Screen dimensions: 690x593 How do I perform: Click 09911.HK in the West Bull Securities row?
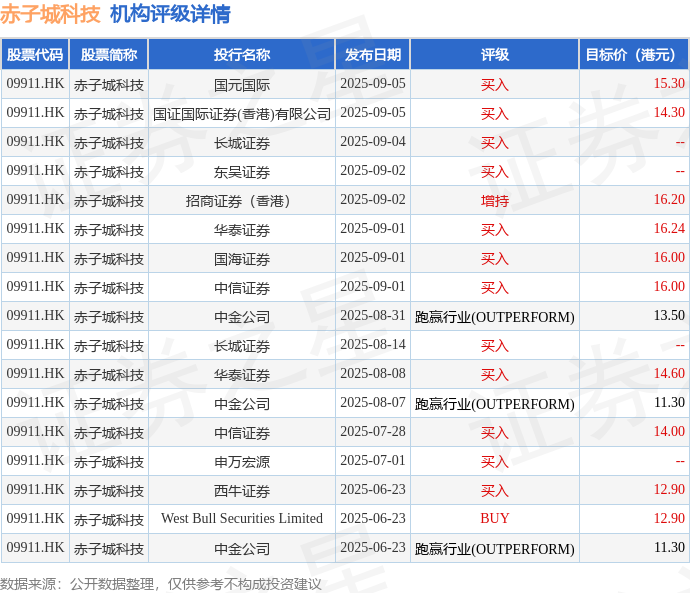coord(35,518)
